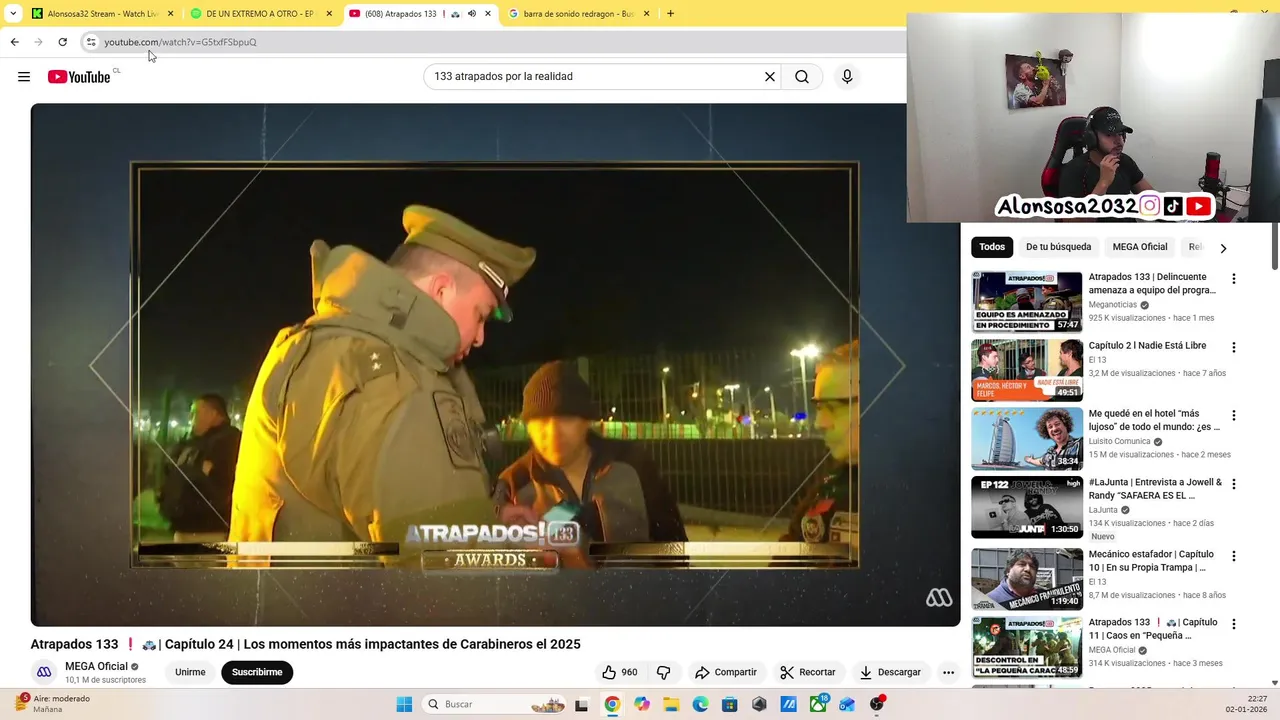This screenshot has height=720, width=1280.
Task: Close the Alonsosa32 Stream tab
Action: point(170,14)
